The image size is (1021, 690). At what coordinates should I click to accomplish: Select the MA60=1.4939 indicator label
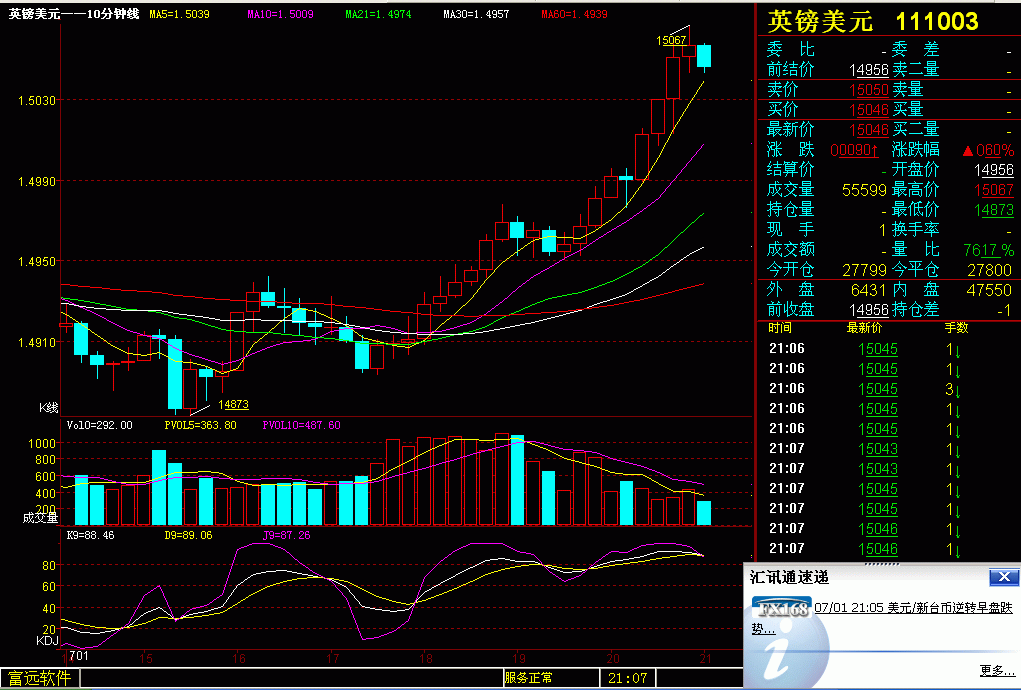(574, 14)
